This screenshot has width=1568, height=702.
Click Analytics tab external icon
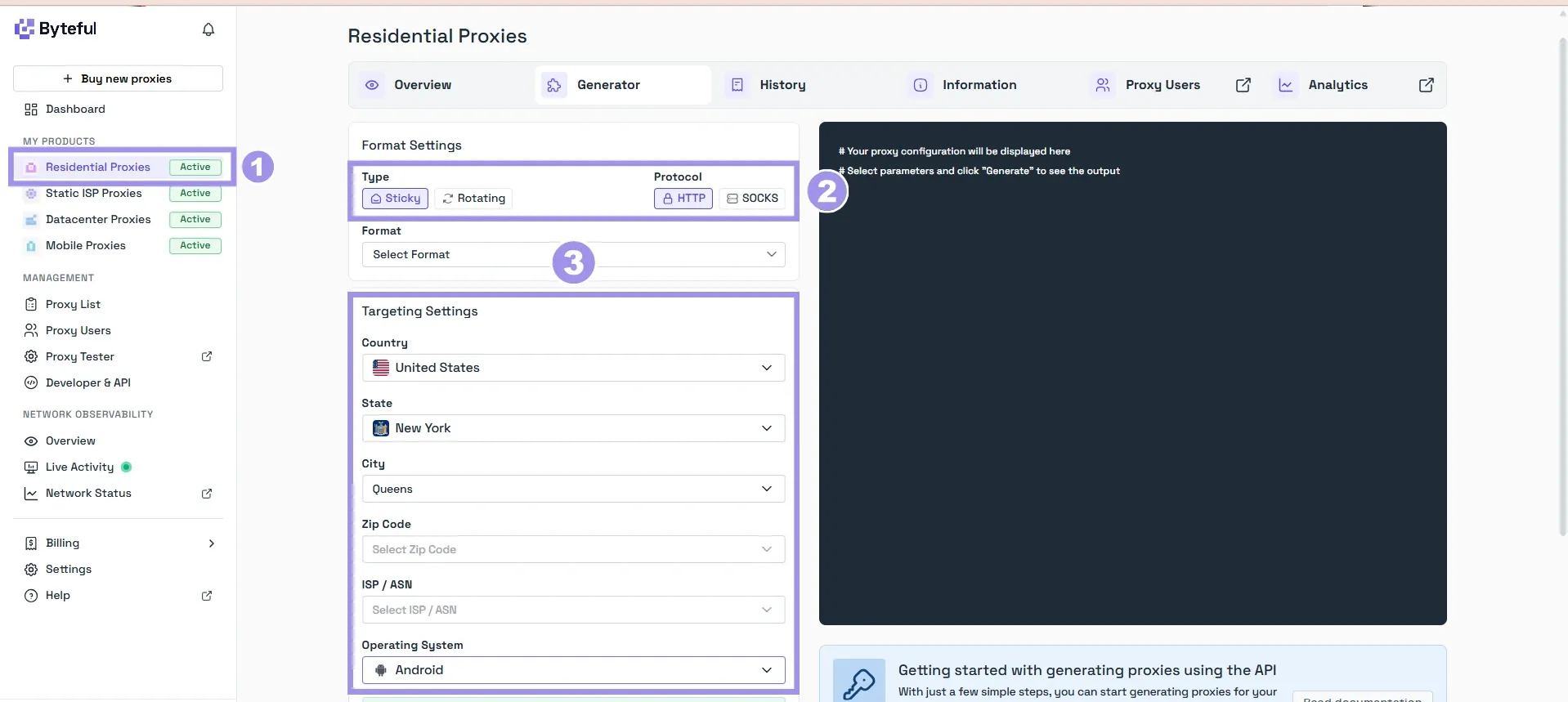coord(1426,85)
